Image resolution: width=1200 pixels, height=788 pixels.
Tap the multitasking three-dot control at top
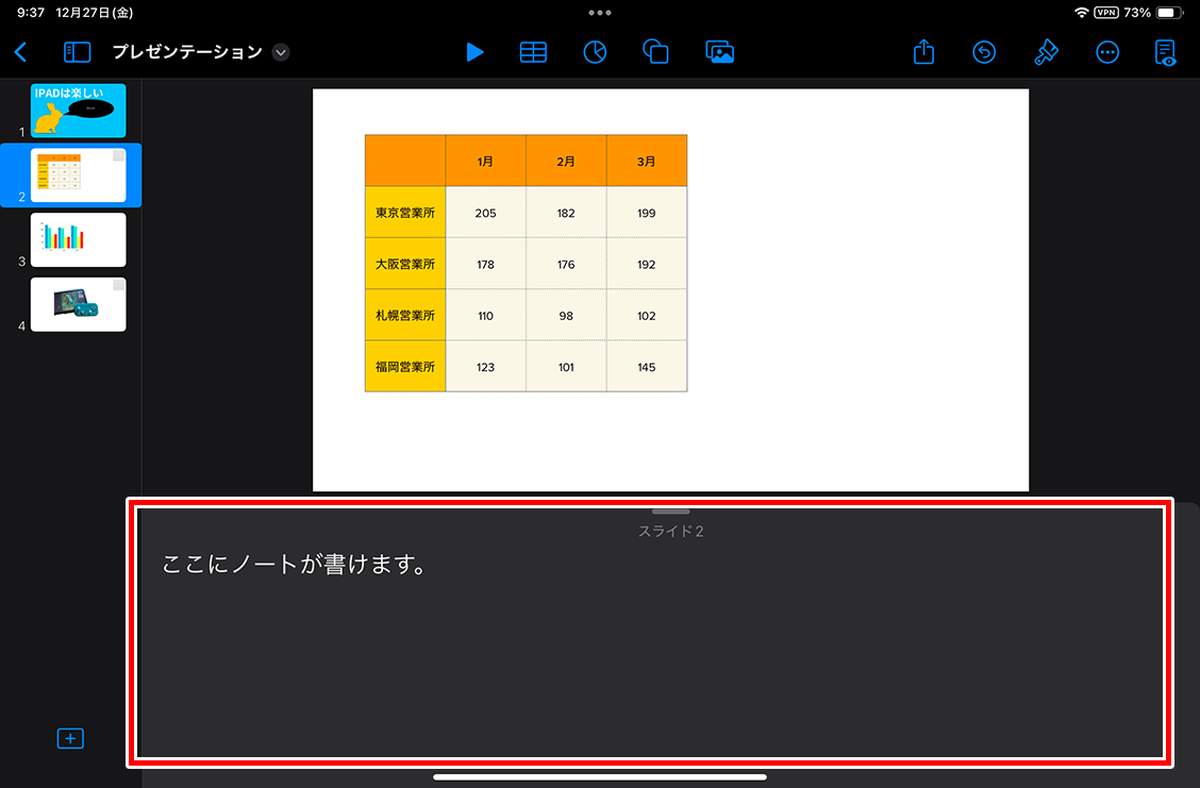(600, 12)
